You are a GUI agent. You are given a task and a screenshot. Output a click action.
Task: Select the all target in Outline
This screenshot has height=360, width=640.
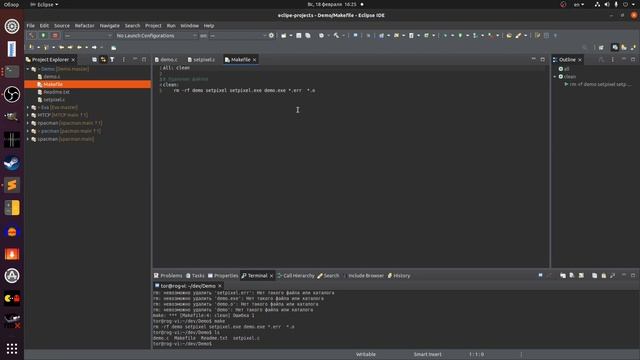[564, 69]
